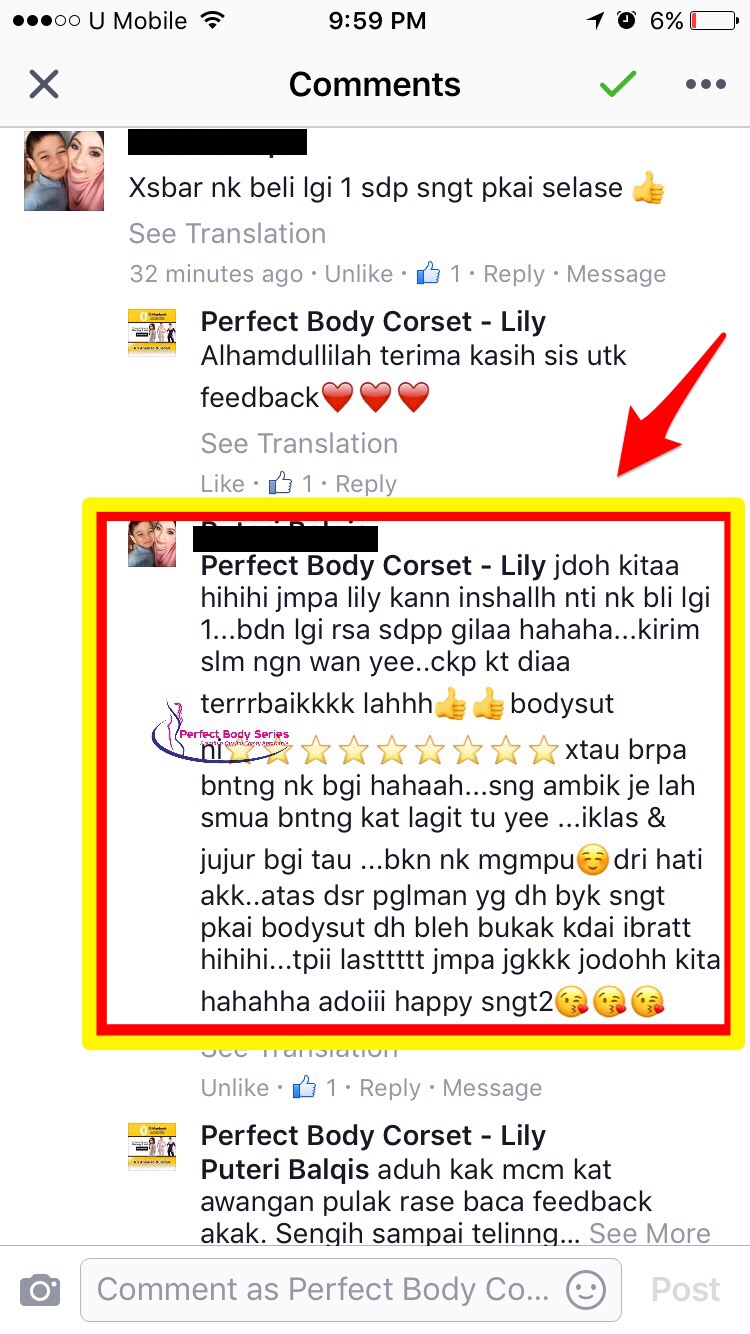This screenshot has width=750, height=1334.
Task: Tap Like under the Alhamdullilah reply
Action: (222, 484)
